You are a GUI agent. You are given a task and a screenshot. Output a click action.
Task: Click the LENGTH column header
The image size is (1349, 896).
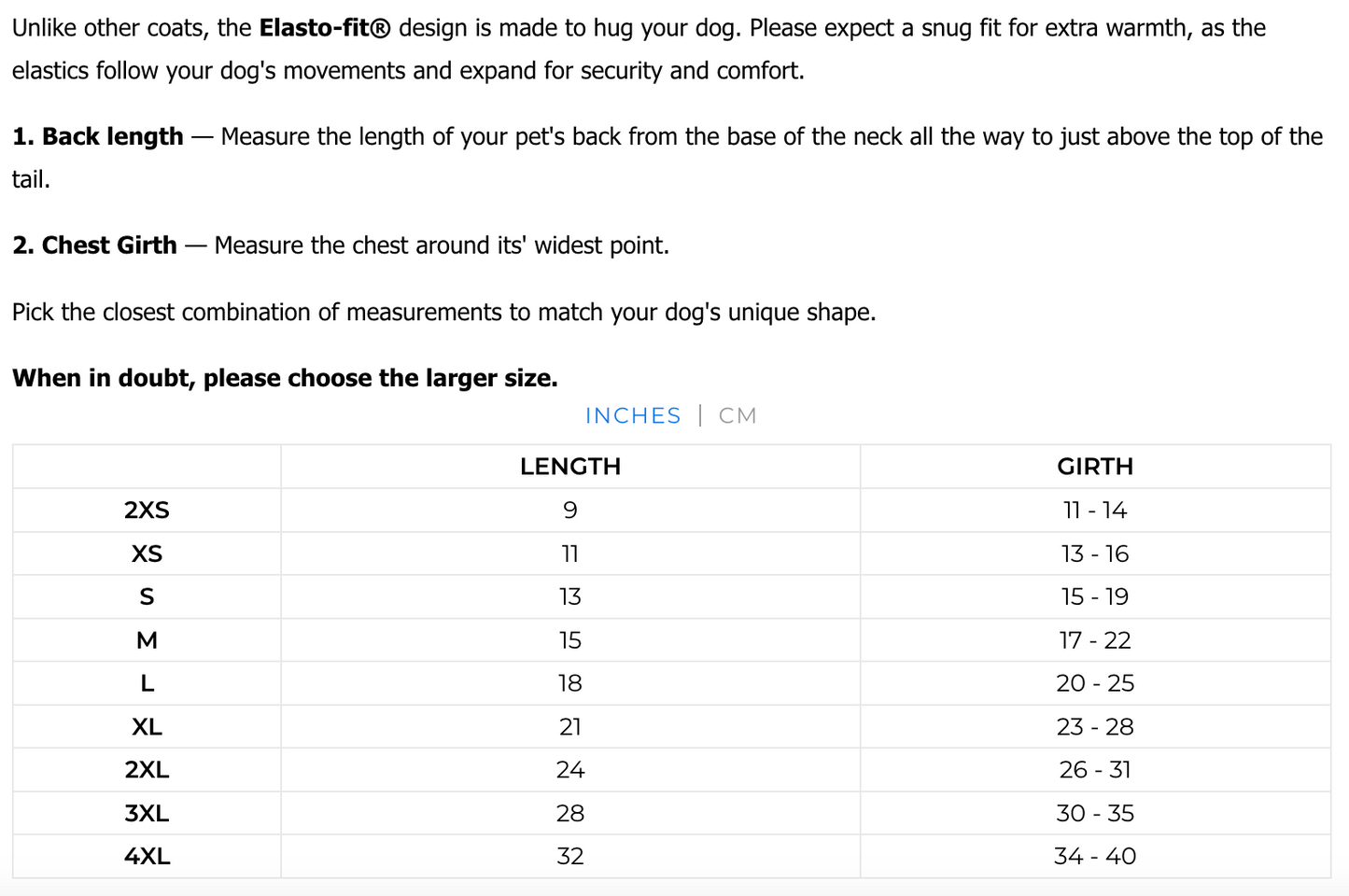tap(570, 467)
